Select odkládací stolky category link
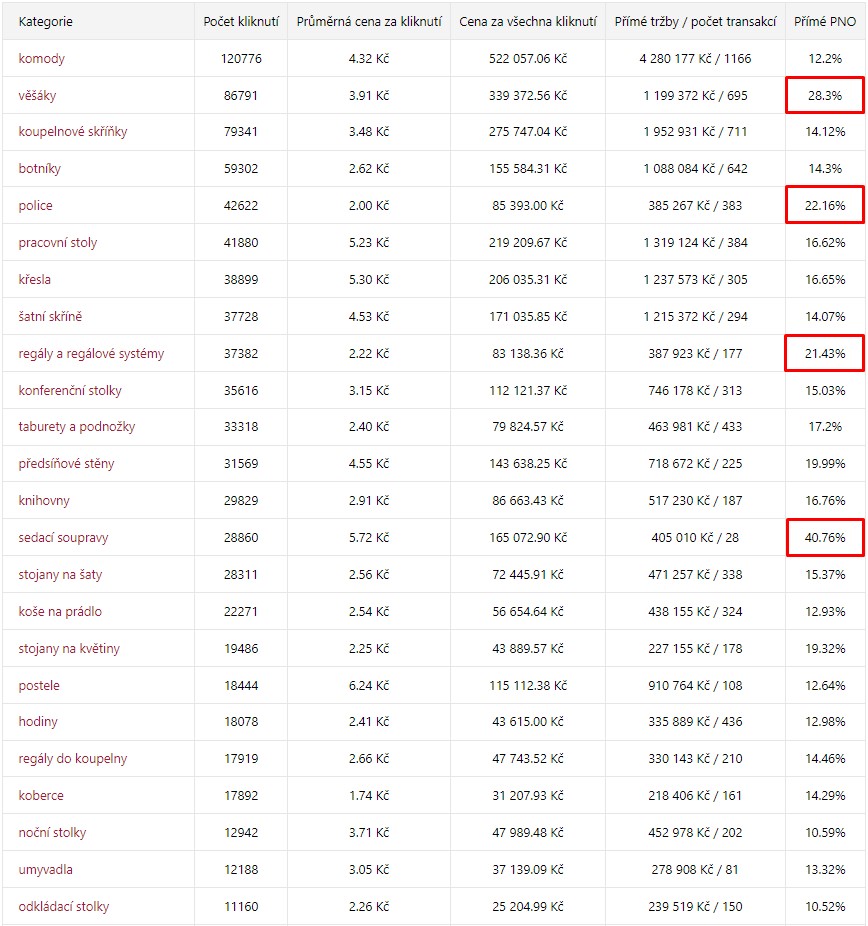The width and height of the screenshot is (868, 926). 64,907
